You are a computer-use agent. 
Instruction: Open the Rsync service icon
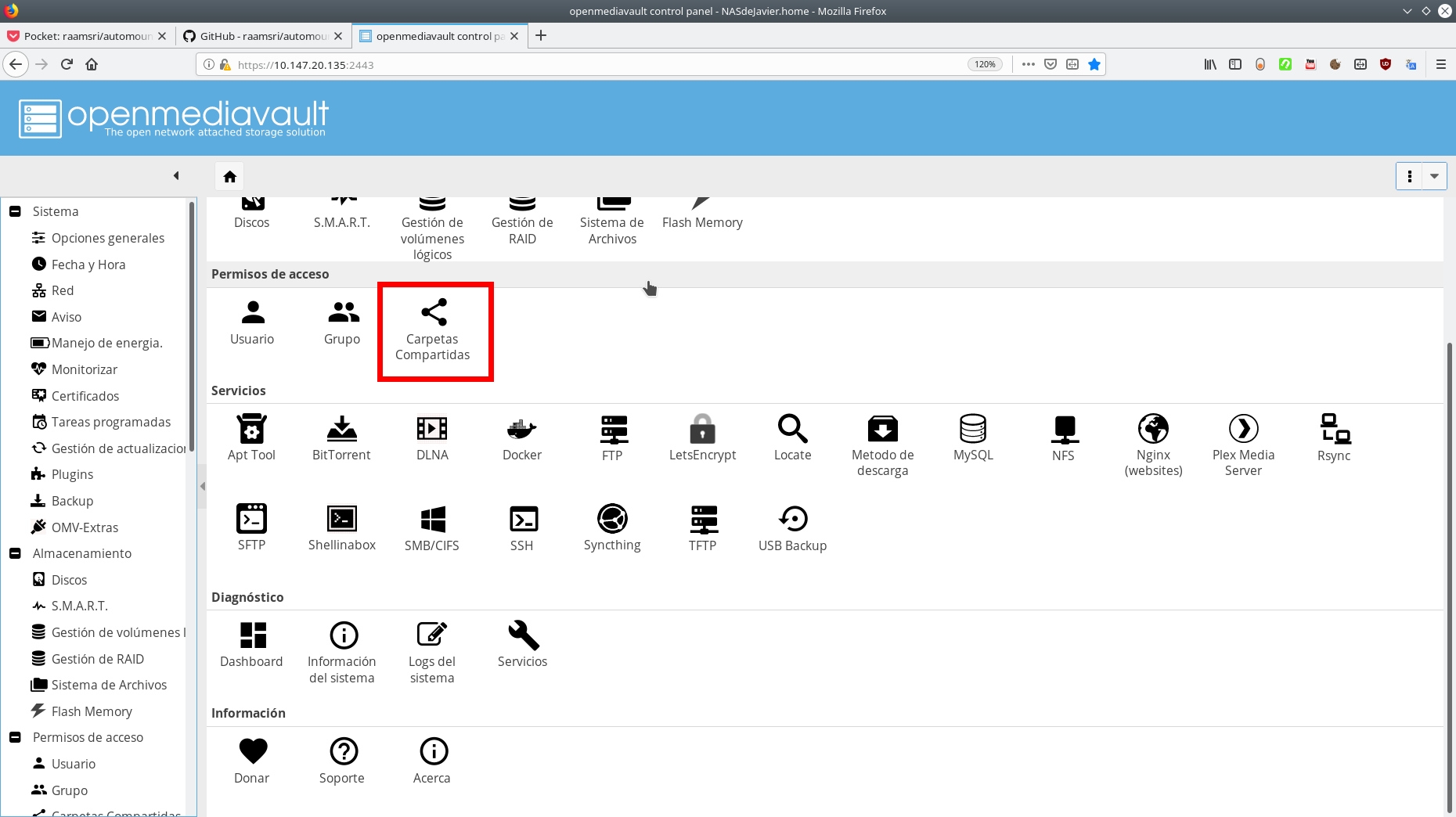coord(1334,438)
